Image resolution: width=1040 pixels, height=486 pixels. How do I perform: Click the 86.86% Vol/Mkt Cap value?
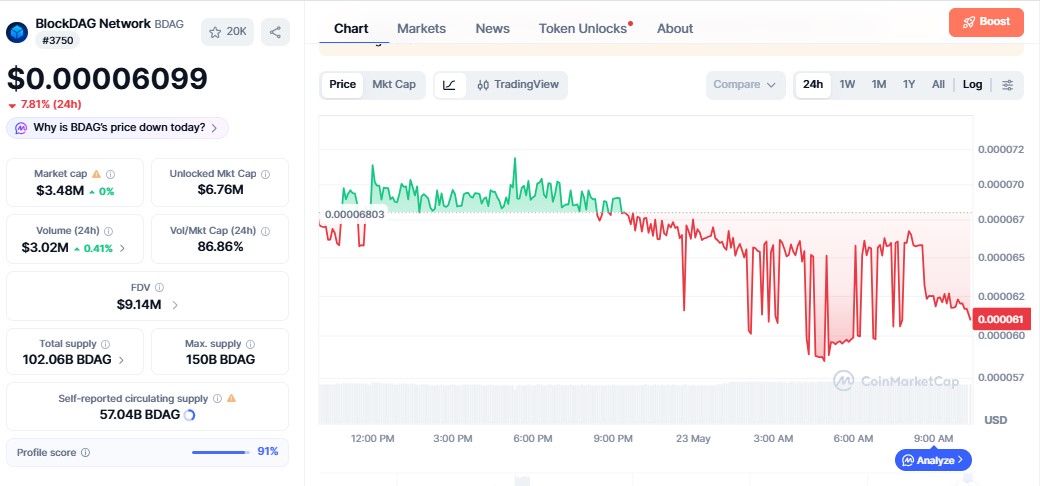pyautogui.click(x=220, y=247)
